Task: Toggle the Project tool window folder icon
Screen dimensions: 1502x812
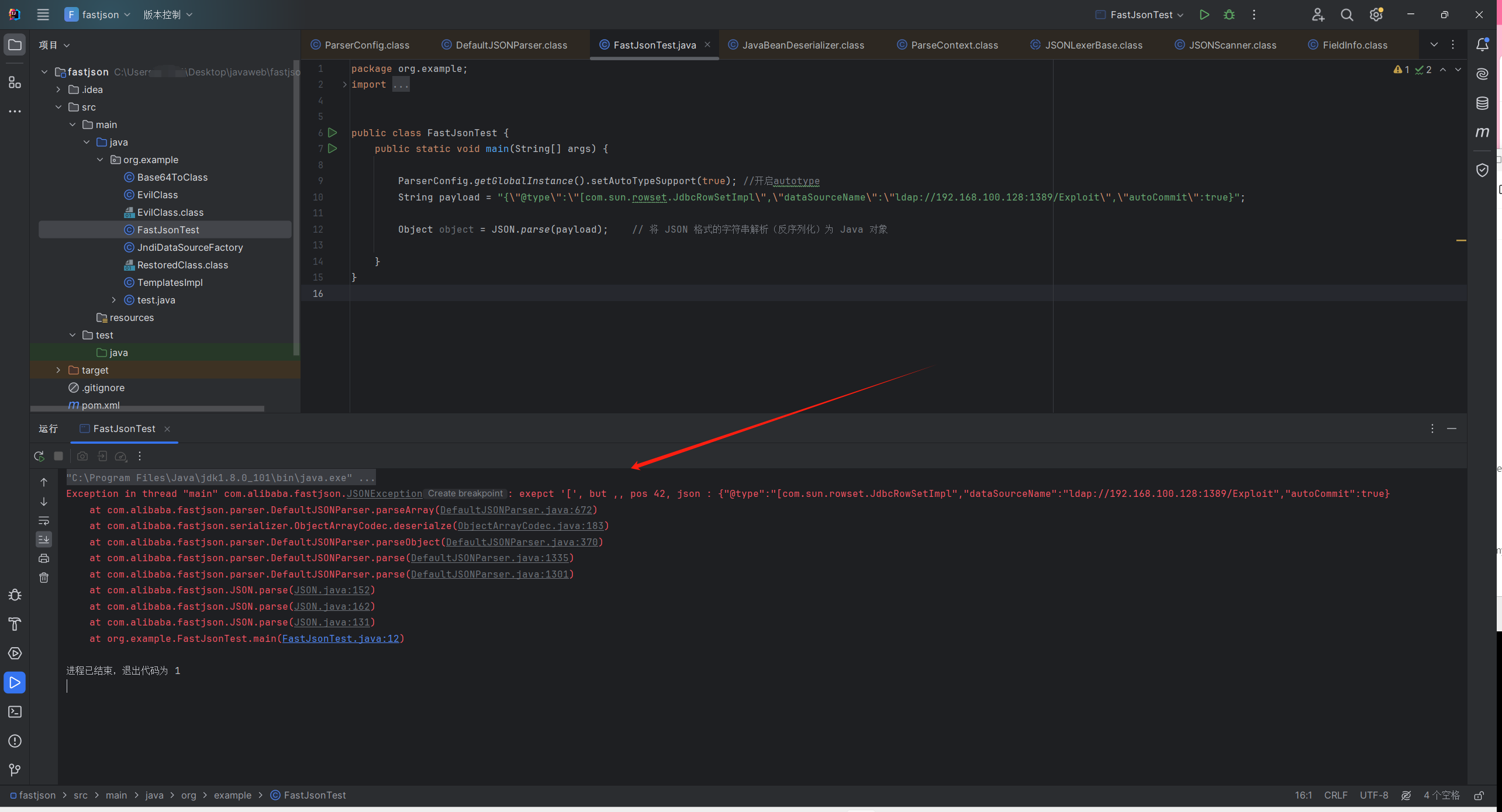Action: click(x=15, y=45)
